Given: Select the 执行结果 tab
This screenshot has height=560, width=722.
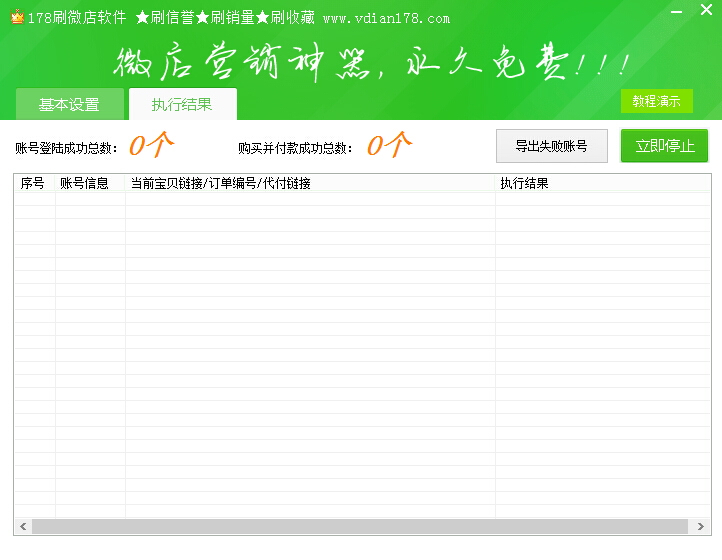Looking at the screenshot, I should (x=183, y=105).
